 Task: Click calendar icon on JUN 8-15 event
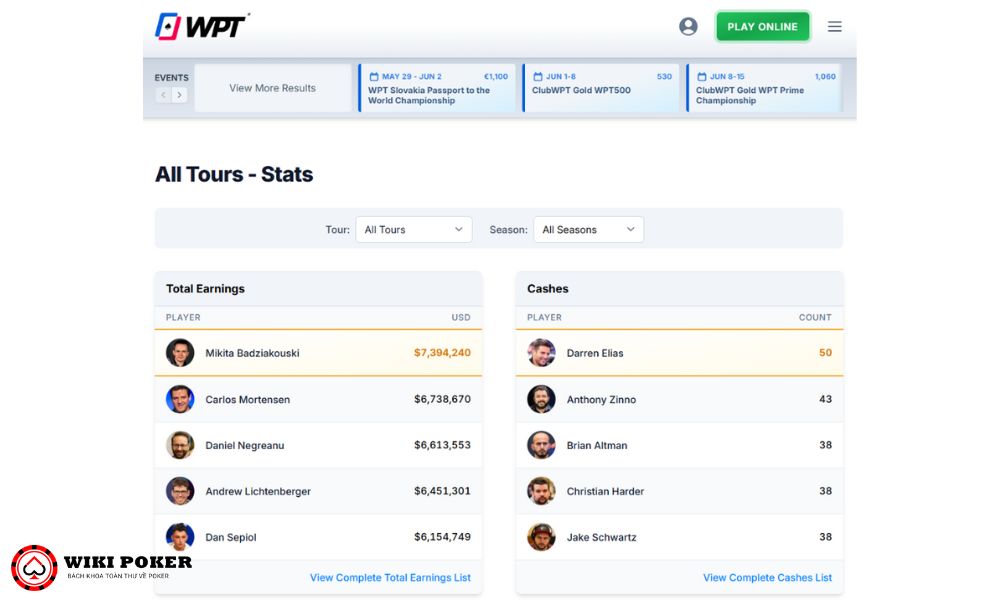point(702,77)
